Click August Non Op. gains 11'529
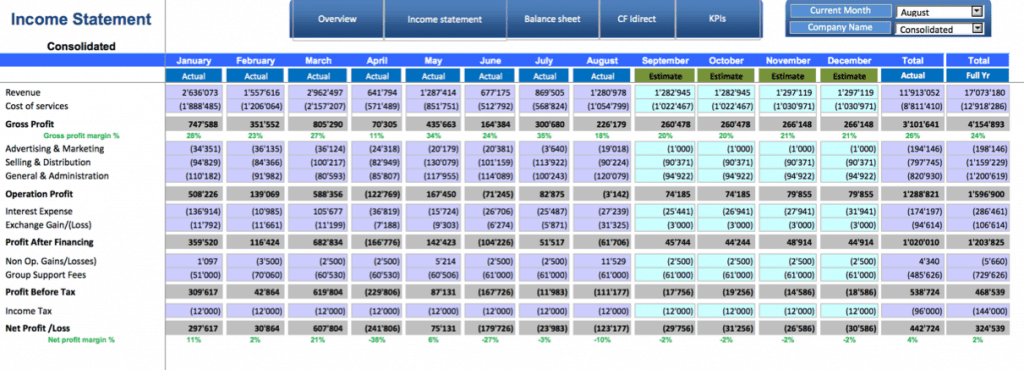Image resolution: width=1024 pixels, height=370 pixels. (602, 262)
